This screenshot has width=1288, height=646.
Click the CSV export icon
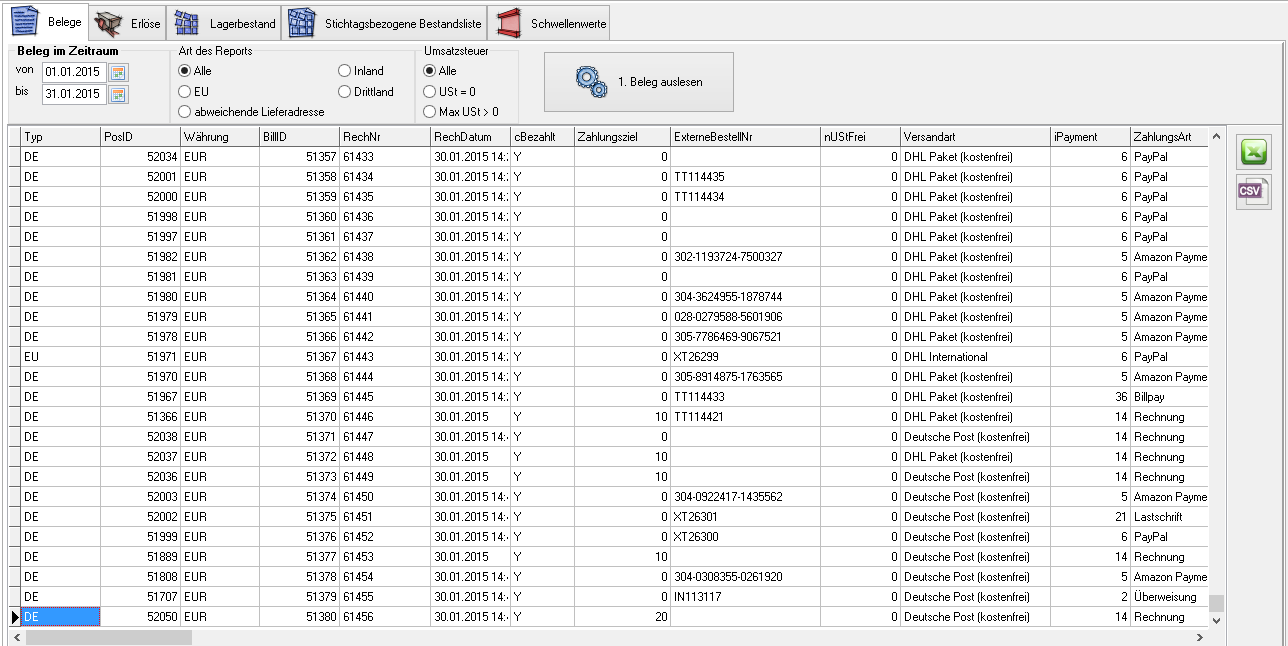tap(1254, 191)
